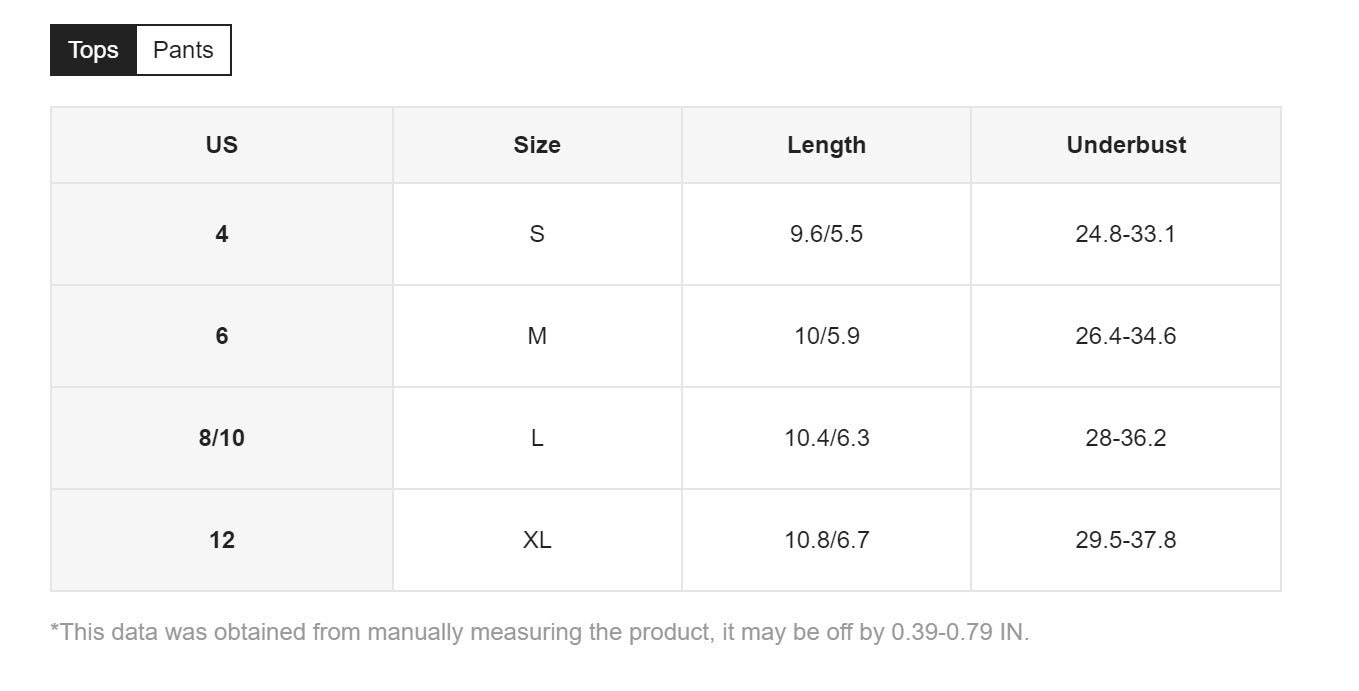Click the 9.6/5.5 length value
The height and width of the screenshot is (691, 1359).
[826, 234]
